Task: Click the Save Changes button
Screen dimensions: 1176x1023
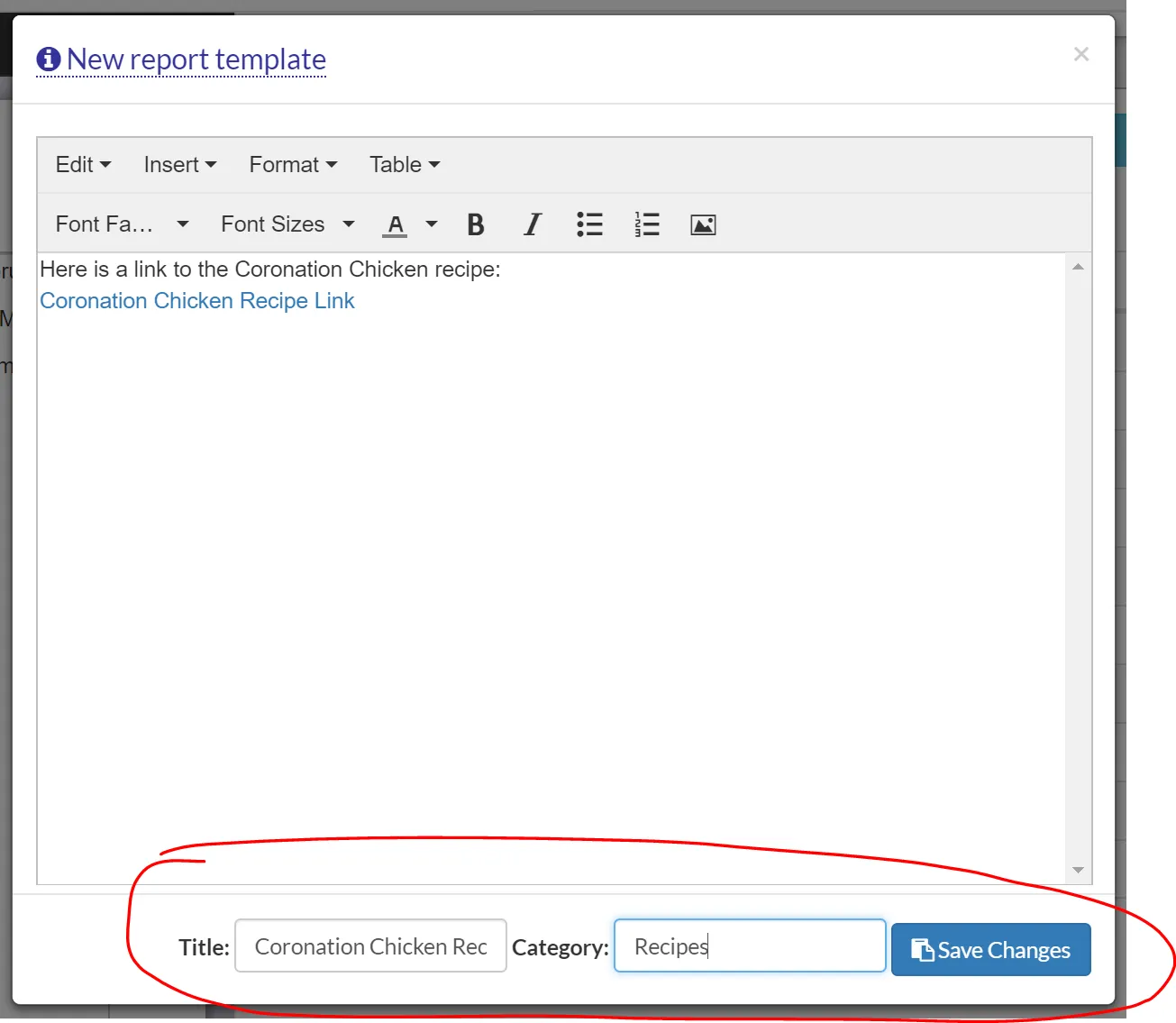Action: (990, 950)
